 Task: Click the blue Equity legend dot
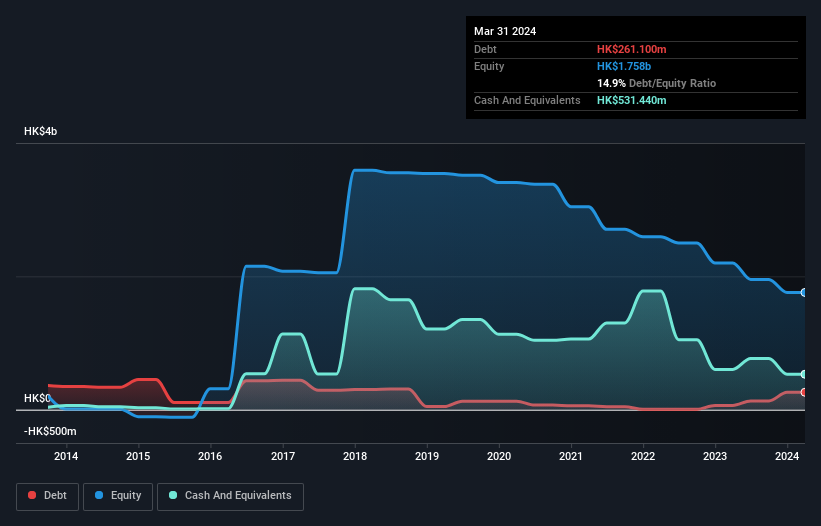(99, 495)
